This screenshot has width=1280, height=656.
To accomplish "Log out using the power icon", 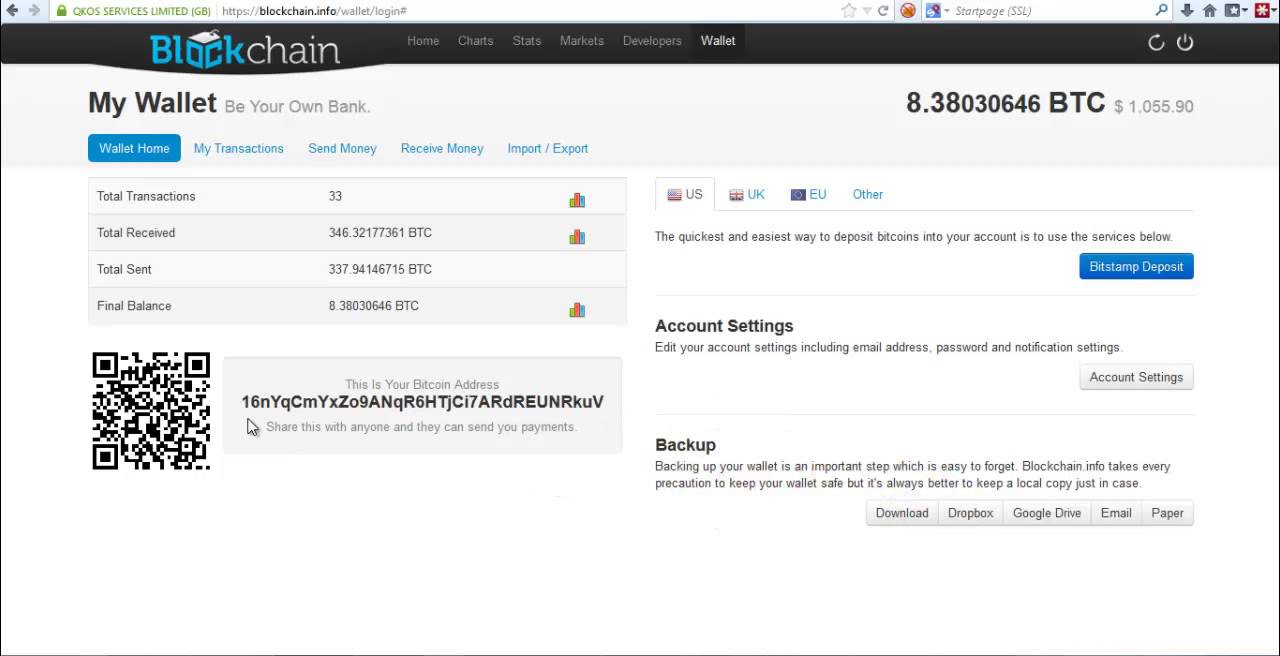I will (x=1185, y=42).
